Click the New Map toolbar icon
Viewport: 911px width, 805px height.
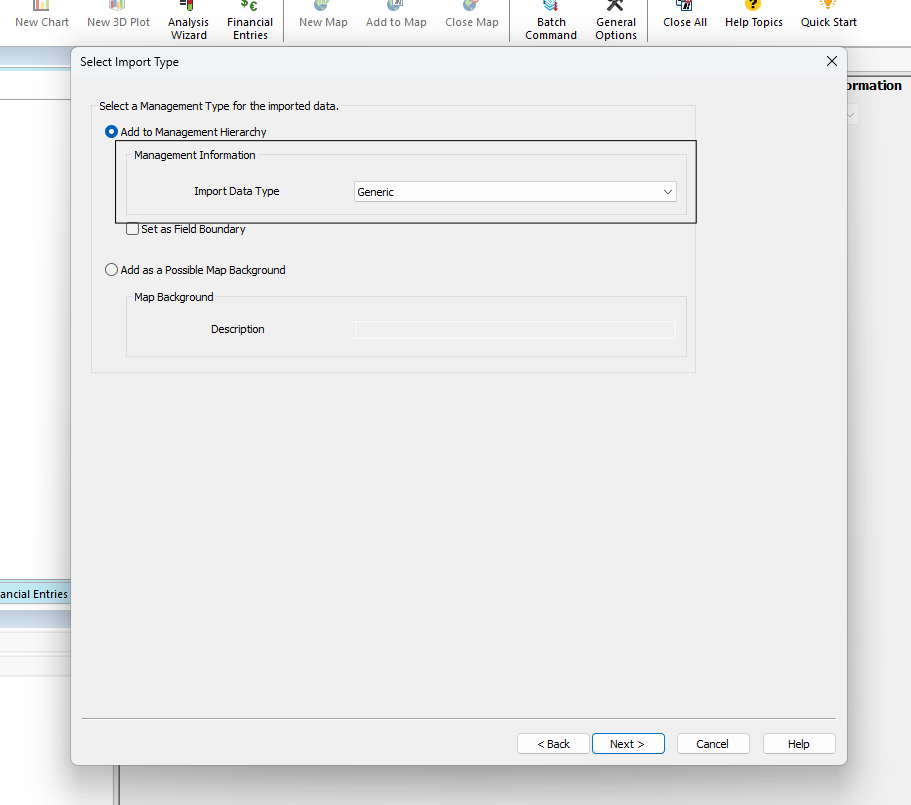coord(323,16)
